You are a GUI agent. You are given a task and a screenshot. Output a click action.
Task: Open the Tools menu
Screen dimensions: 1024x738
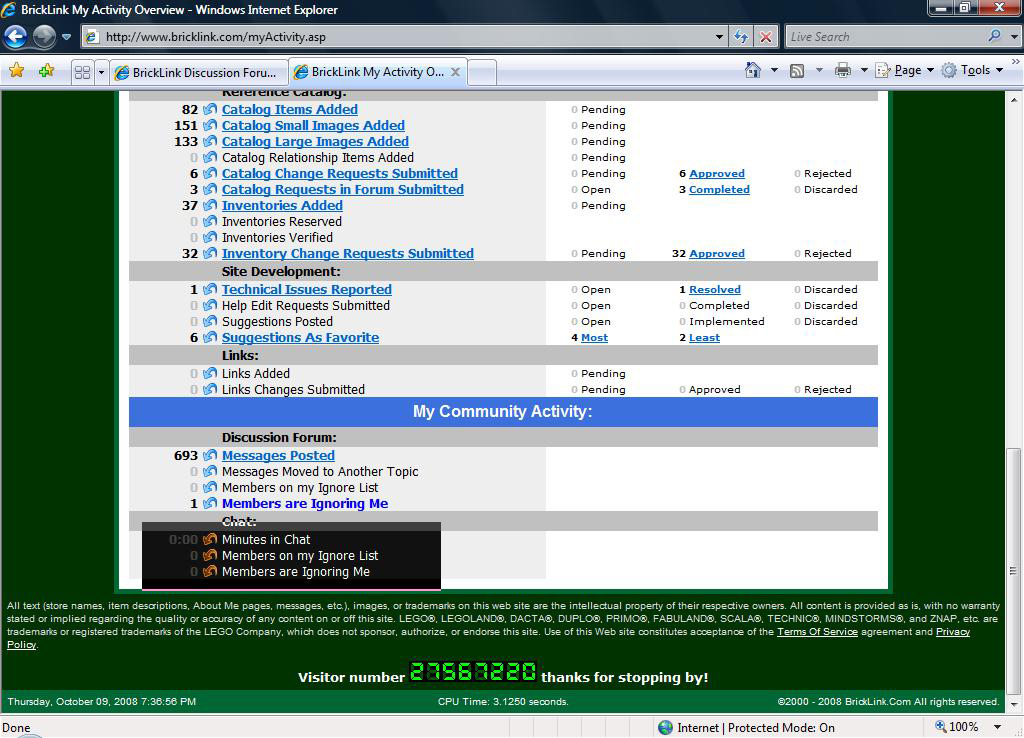(x=972, y=70)
